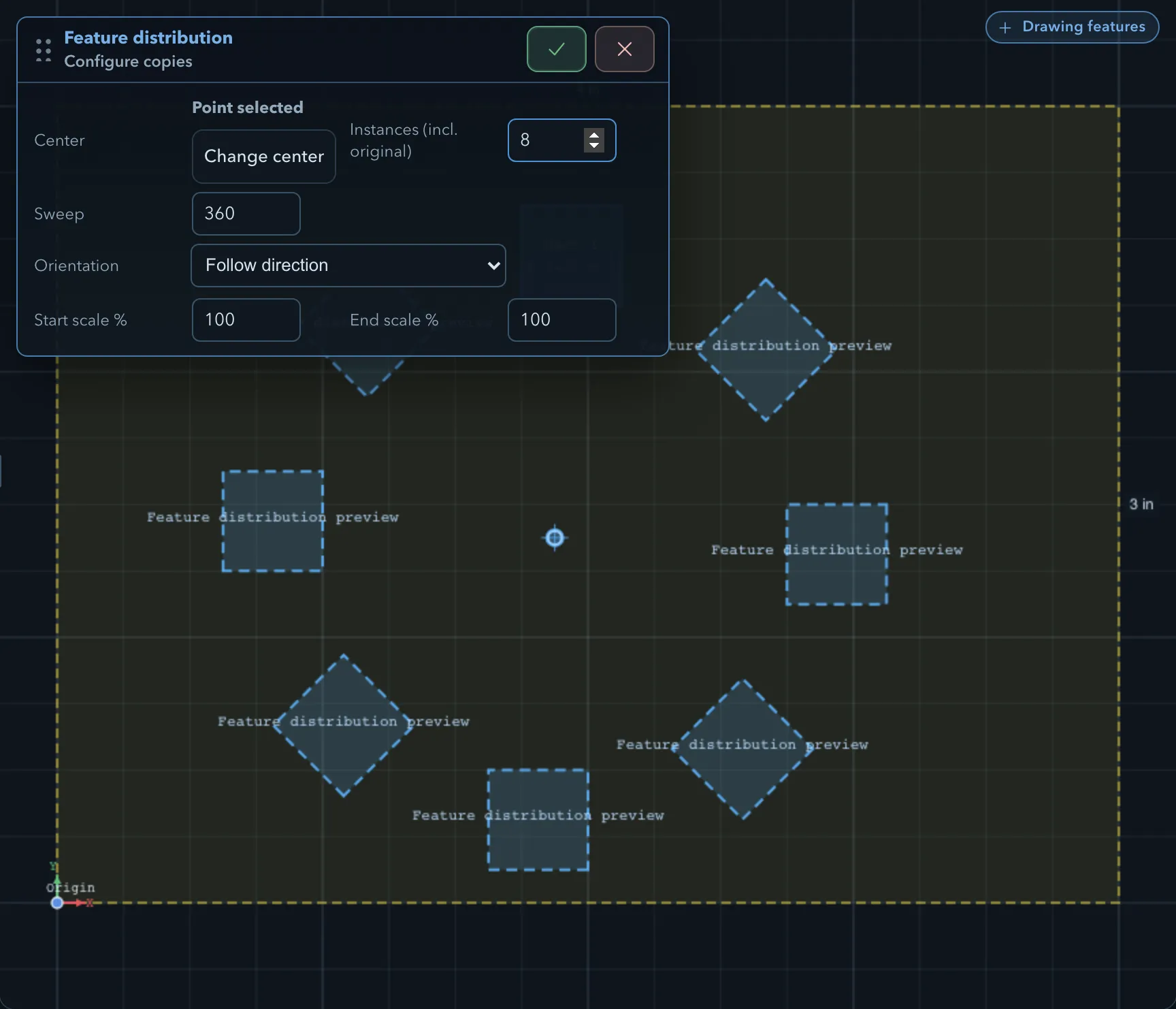The width and height of the screenshot is (1176, 1009).
Task: Click the "3 in" dimension label
Action: [x=1141, y=505]
